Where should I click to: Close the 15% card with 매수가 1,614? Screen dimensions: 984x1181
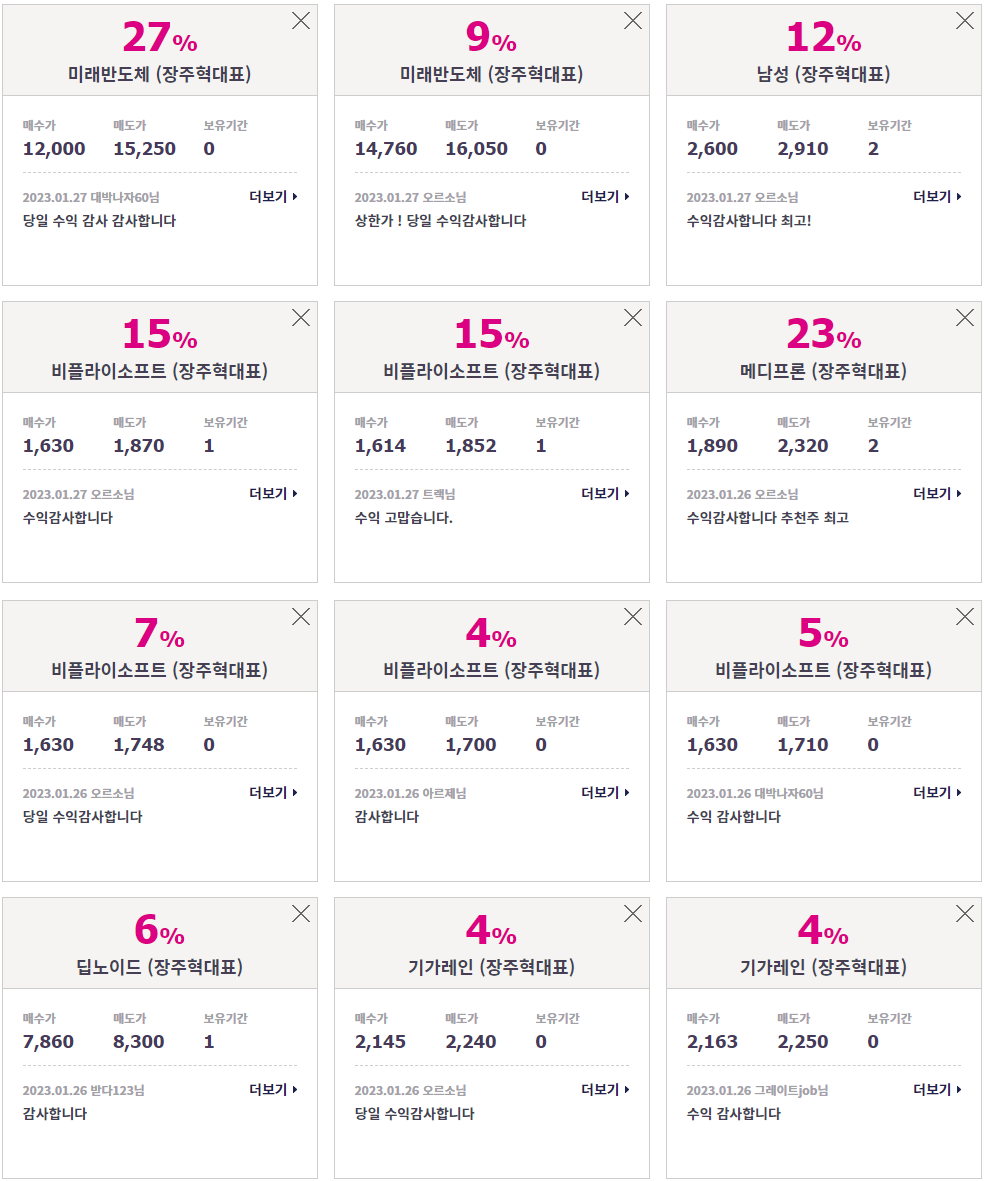(633, 317)
